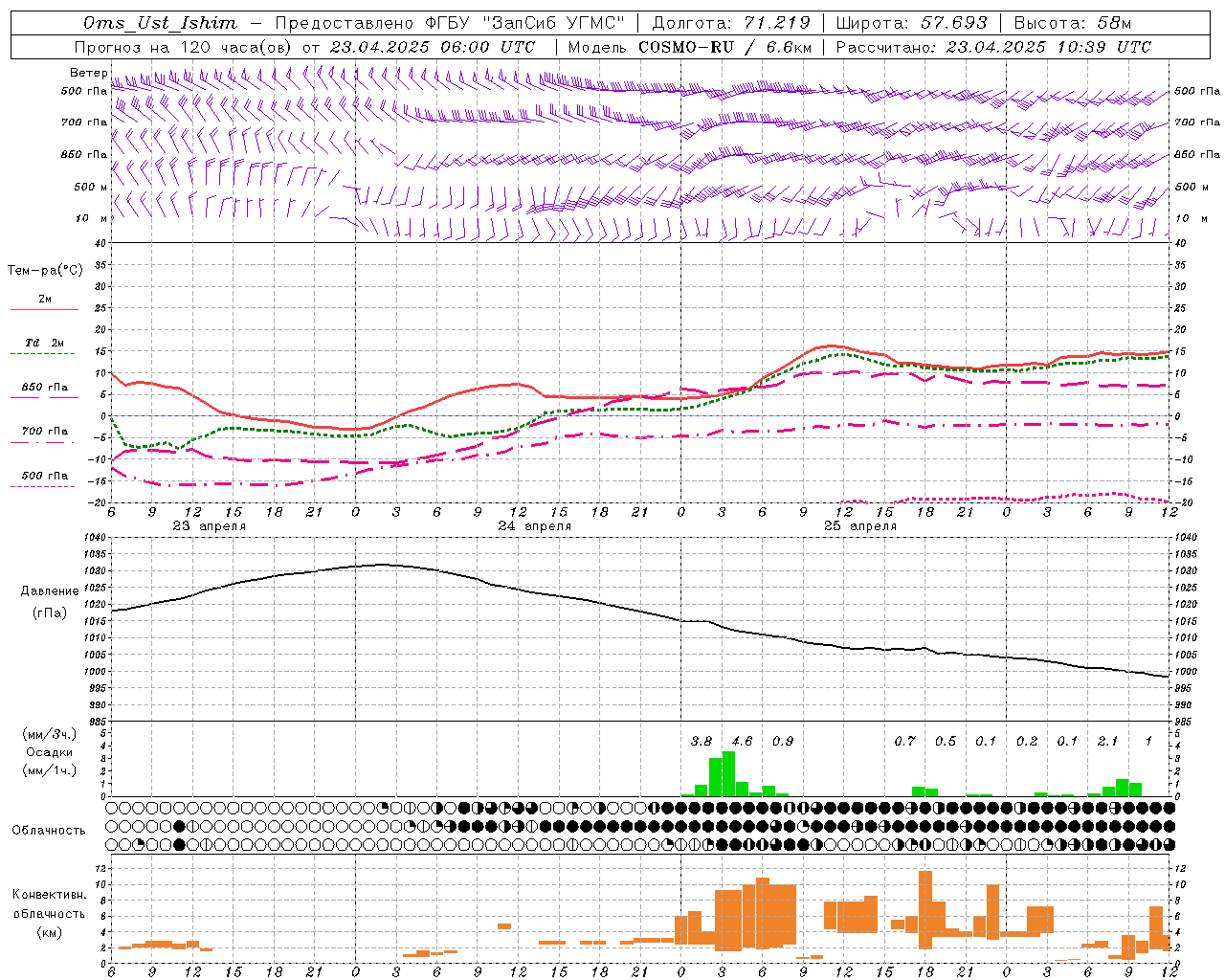This screenshot has width=1225, height=980.
Task: Click the station name Oms_Ust_Ishim in header
Action: (160, 23)
